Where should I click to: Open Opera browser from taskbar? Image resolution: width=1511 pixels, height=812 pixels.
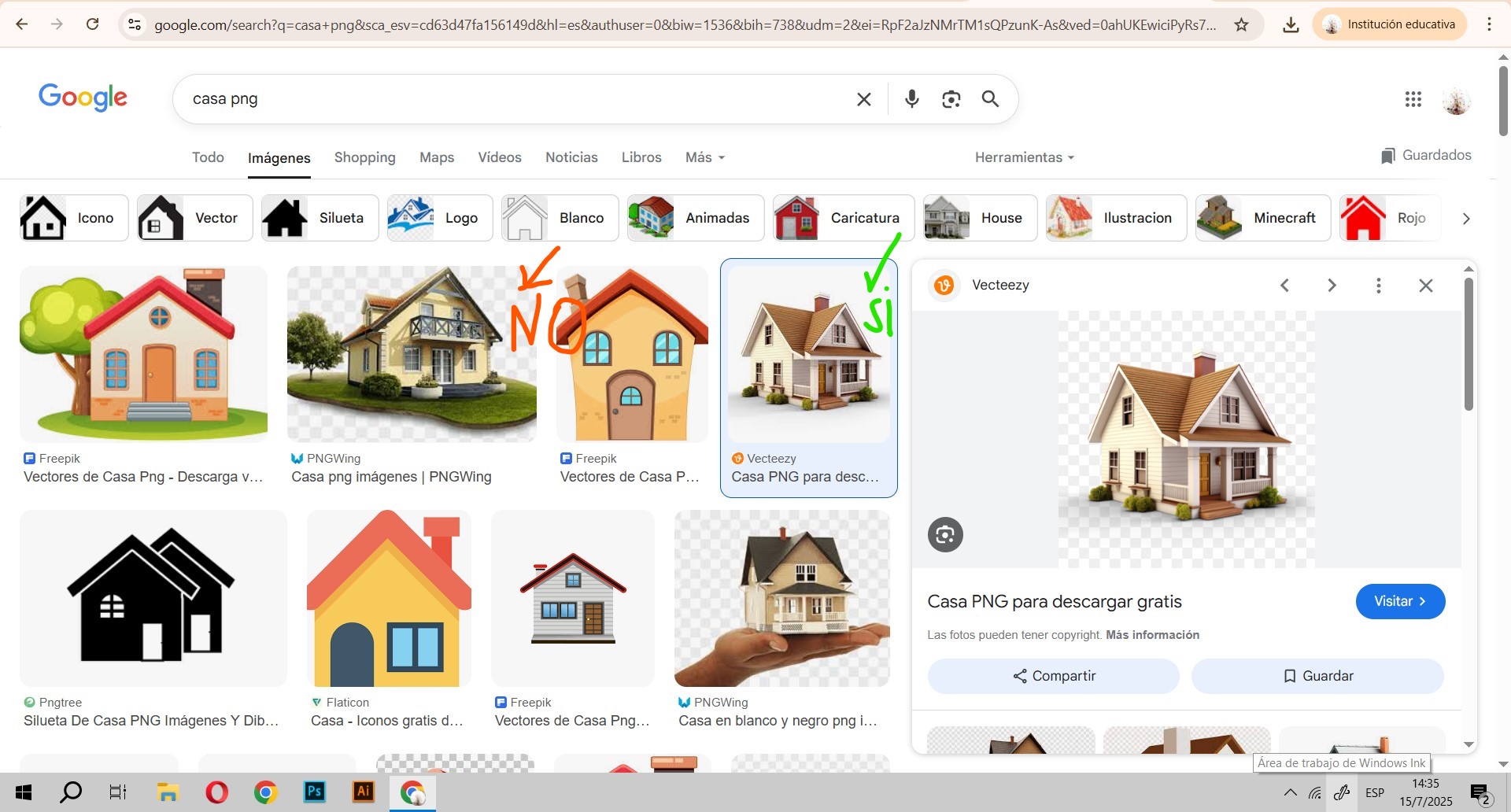tap(216, 792)
